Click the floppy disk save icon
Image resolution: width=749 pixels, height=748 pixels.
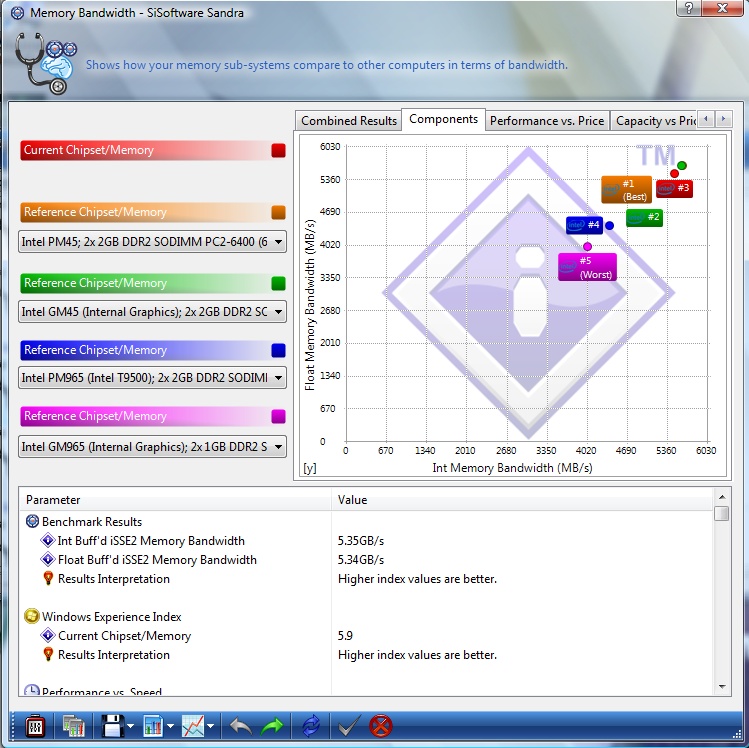click(112, 727)
